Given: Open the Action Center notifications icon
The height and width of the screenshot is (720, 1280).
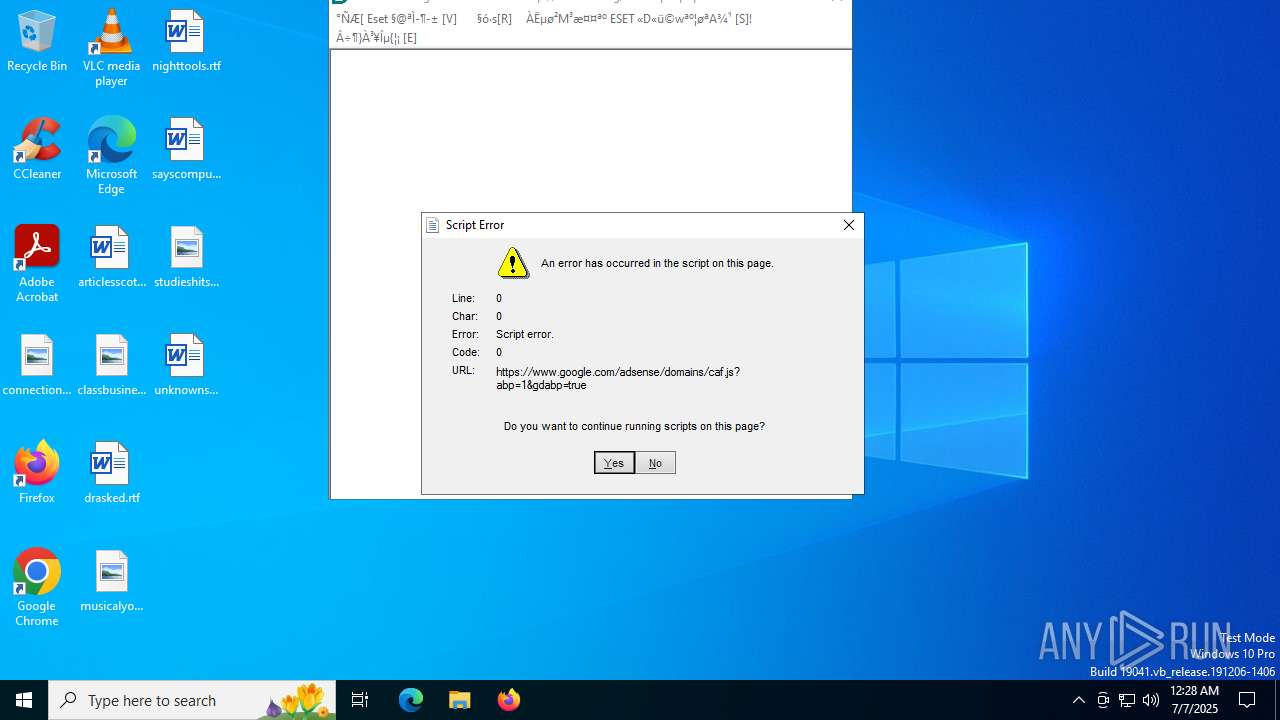Looking at the screenshot, I should (1248, 700).
